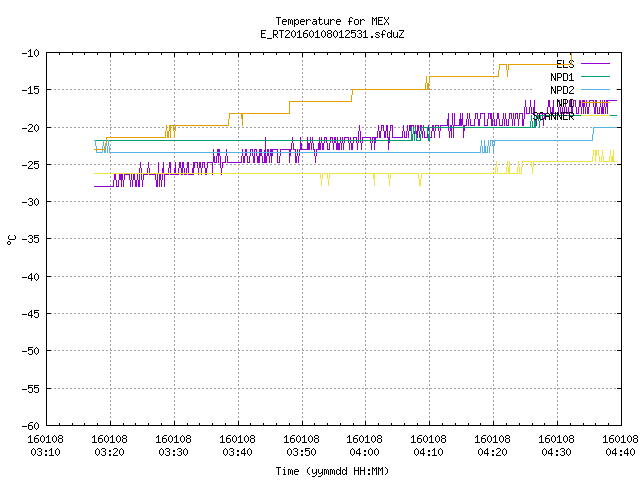
Task: Click the '-45' y-axis tick label
Action: (31, 314)
